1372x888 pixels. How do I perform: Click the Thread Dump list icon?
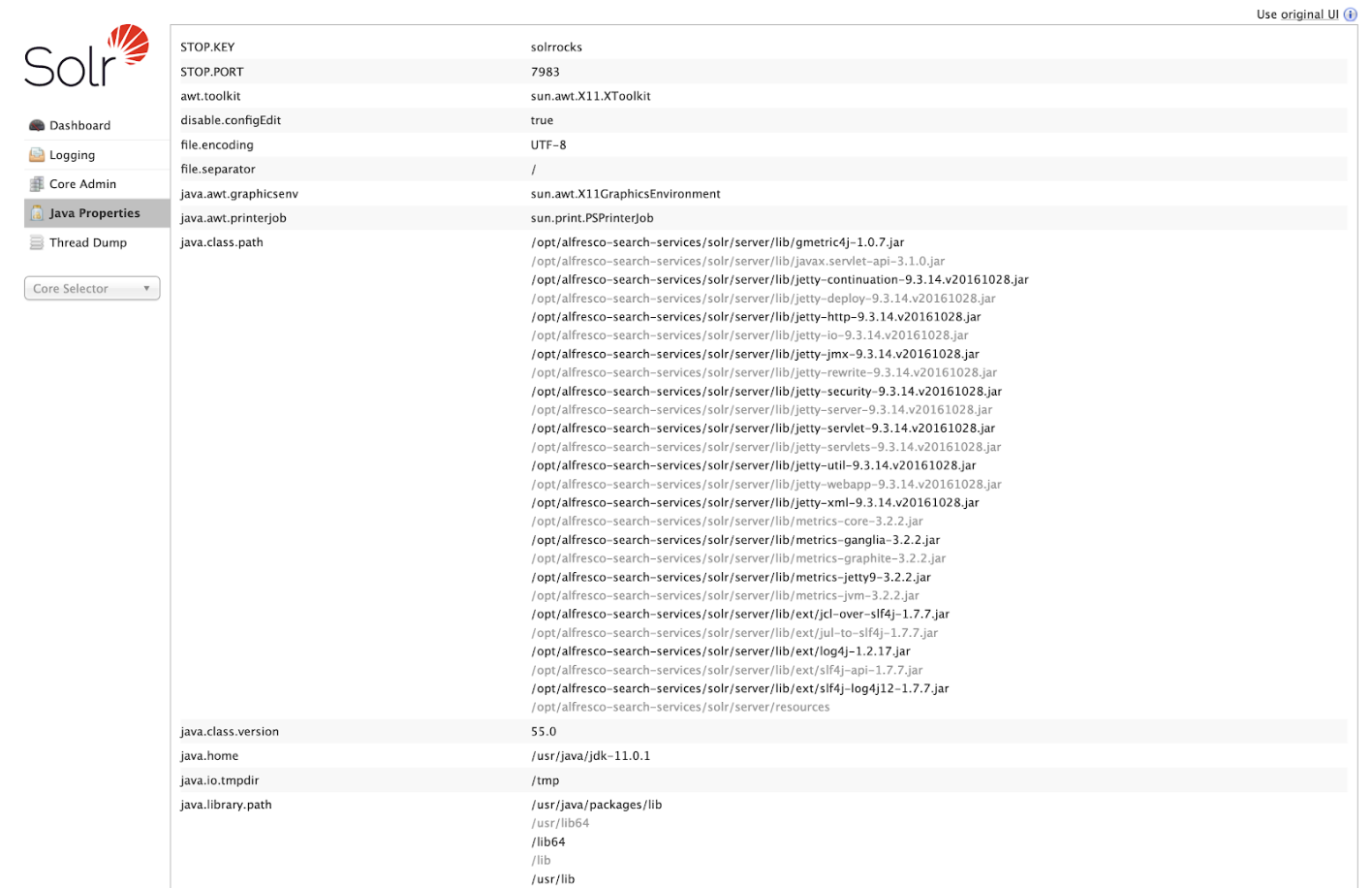click(x=37, y=242)
